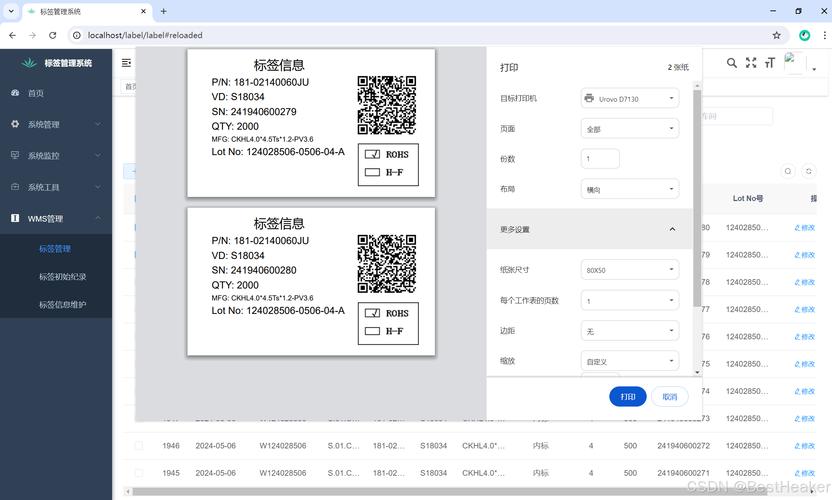Viewport: 832px width, 500px height.
Task: Open the 布局 横向 layout dropdown
Action: [630, 189]
